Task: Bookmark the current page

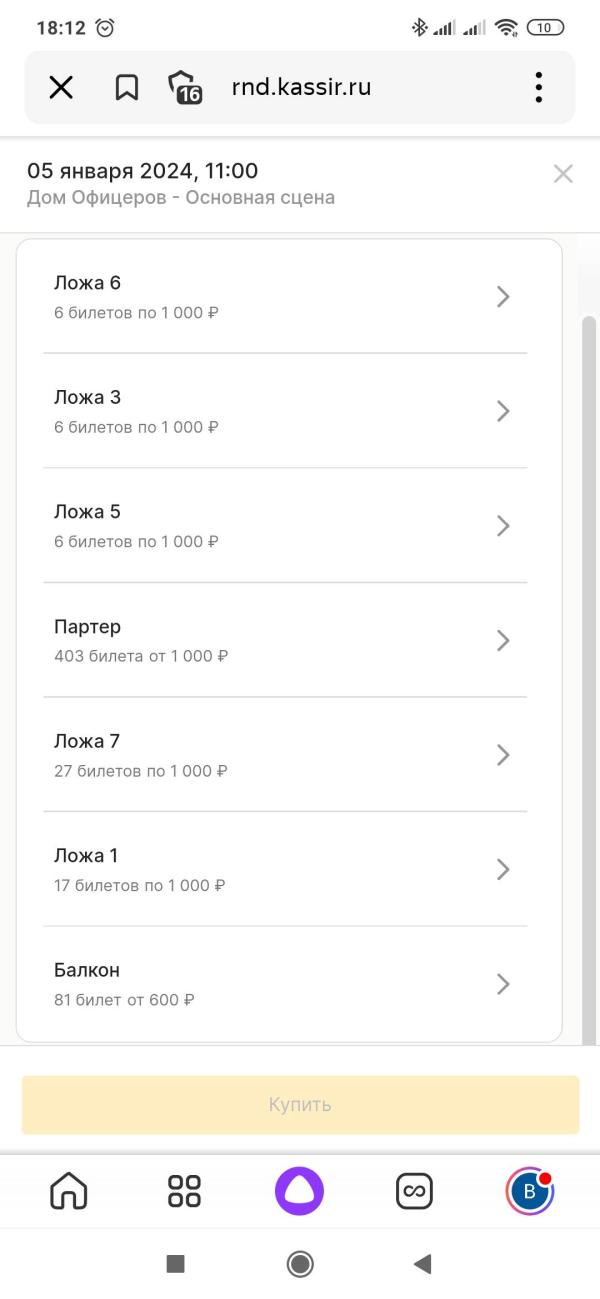Action: [126, 88]
